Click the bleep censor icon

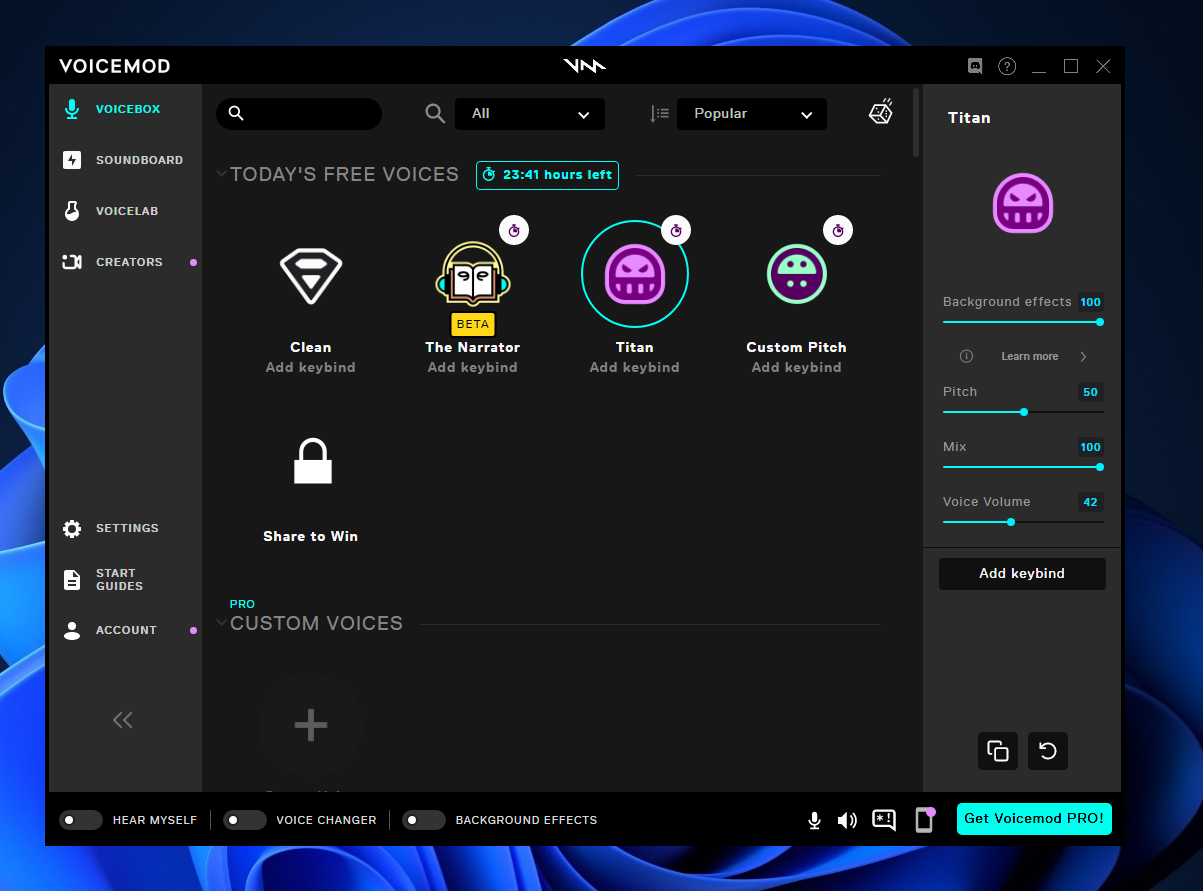[882, 820]
